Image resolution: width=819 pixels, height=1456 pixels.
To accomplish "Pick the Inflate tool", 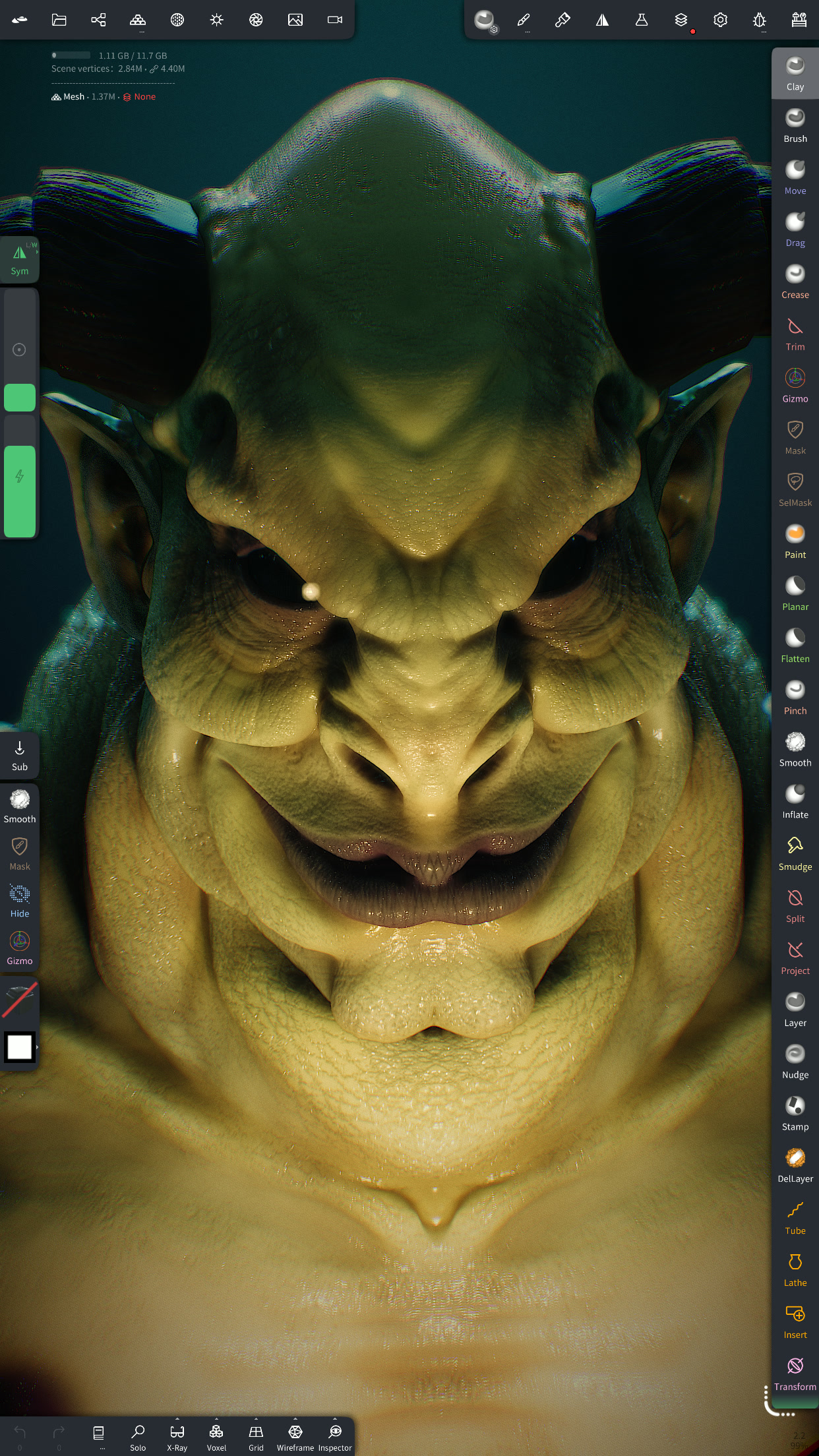I will (795, 801).
